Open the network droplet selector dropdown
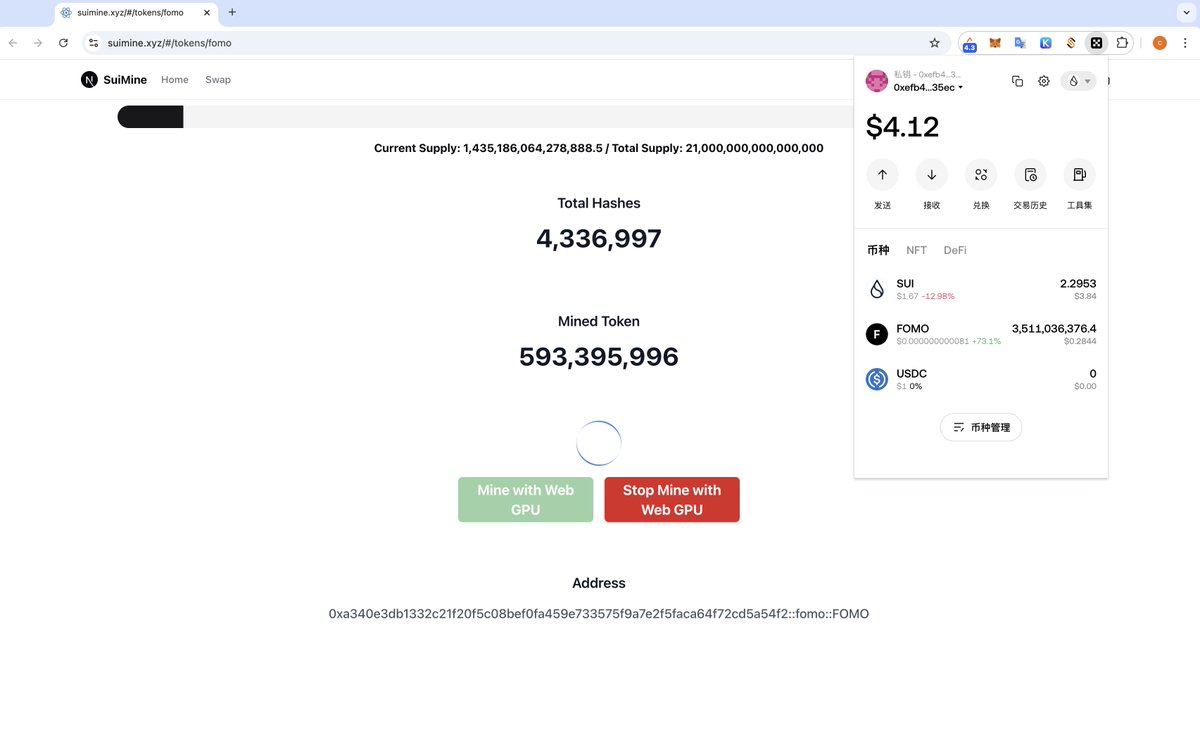This screenshot has height=743, width=1200. click(1078, 81)
